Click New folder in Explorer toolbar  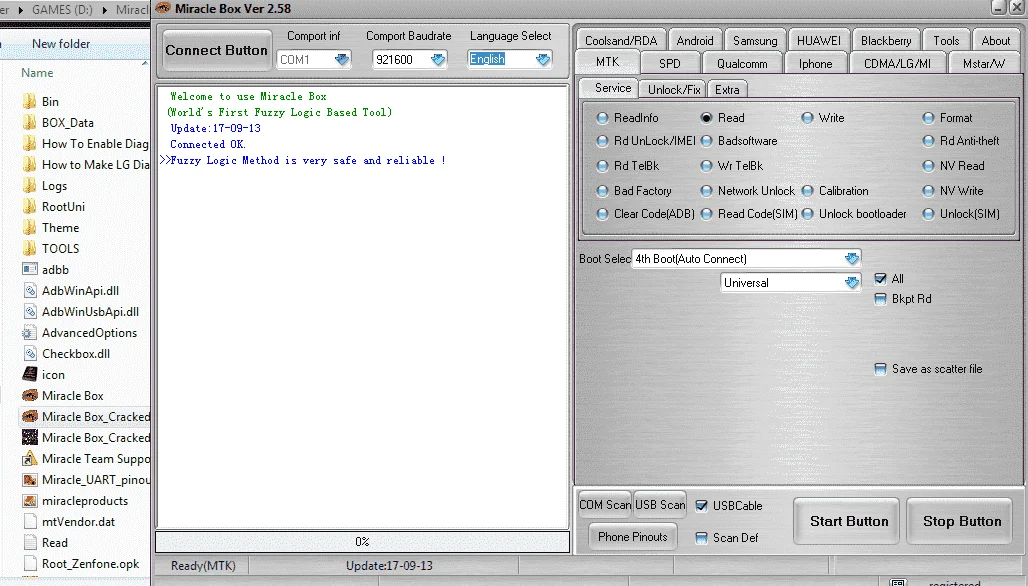coord(61,44)
